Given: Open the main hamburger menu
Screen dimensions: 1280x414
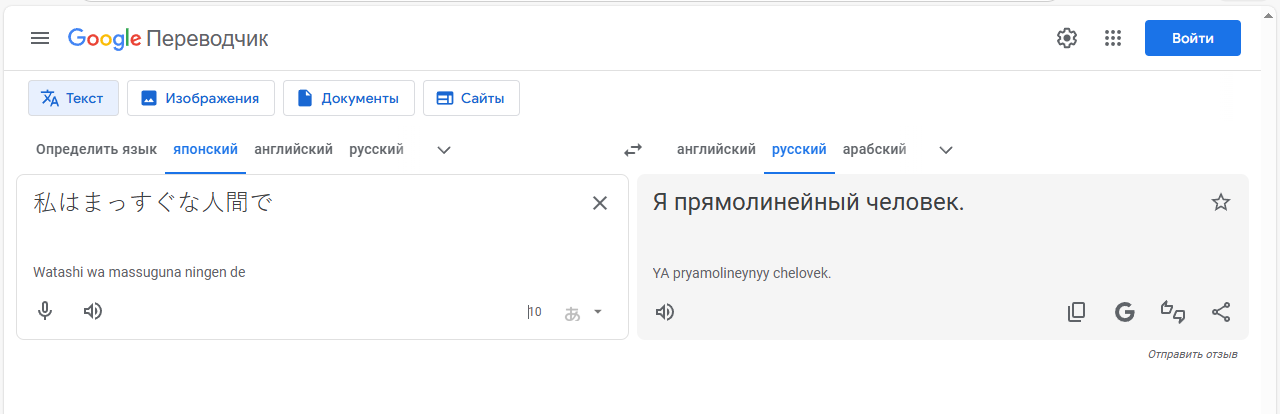Looking at the screenshot, I should (x=40, y=38).
